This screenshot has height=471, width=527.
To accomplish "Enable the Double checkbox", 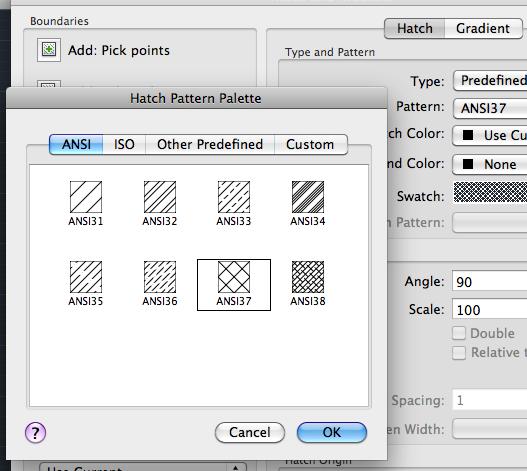I will tap(459, 333).
